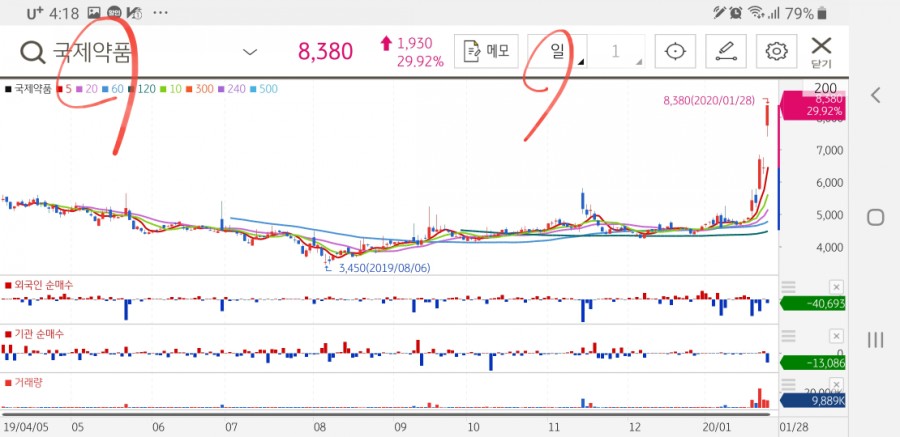Expand the stock selector chevron
This screenshot has width=900, height=437.
pyautogui.click(x=250, y=52)
